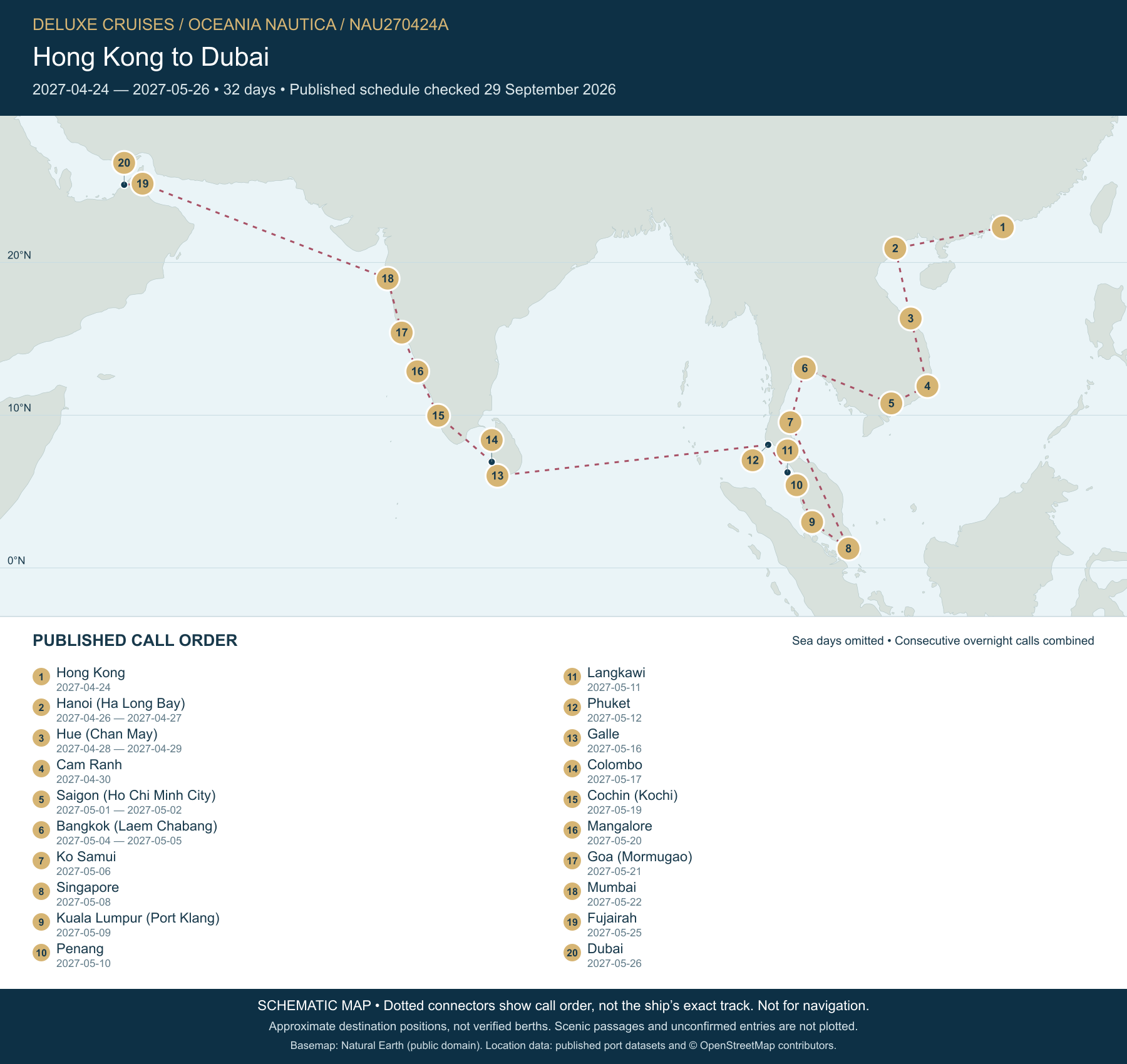Viewport: 1127px width, 1064px height.
Task: Click Goa (Mormugao) list entry
Action: 628,862
